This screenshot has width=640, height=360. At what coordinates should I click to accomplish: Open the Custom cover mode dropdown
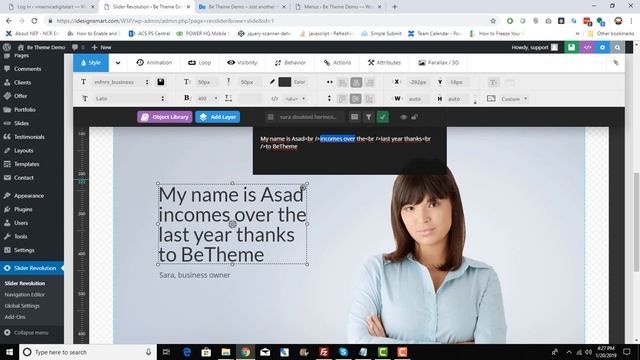(513, 99)
